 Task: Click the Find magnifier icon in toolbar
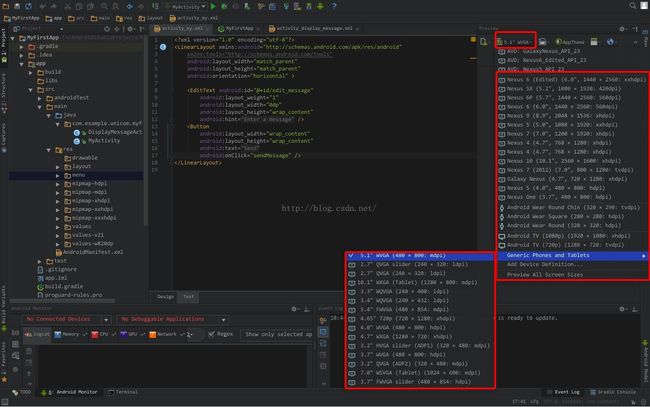click(x=104, y=6)
